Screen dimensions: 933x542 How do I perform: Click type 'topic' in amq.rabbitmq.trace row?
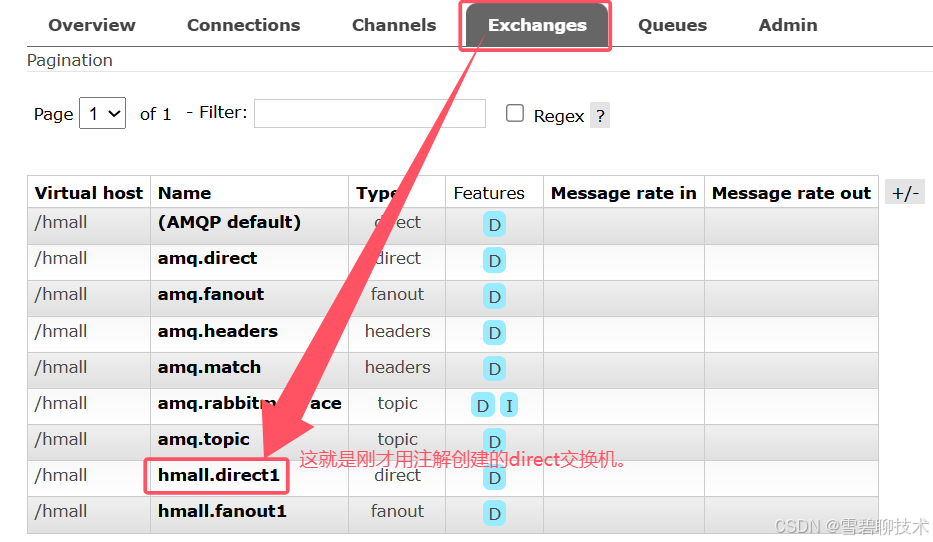point(397,403)
